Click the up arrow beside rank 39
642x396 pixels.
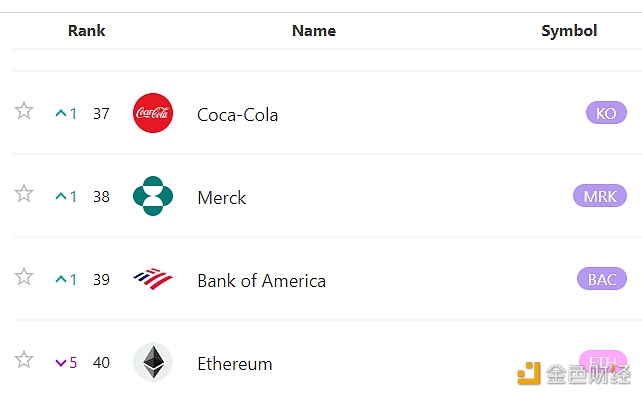[61, 279]
